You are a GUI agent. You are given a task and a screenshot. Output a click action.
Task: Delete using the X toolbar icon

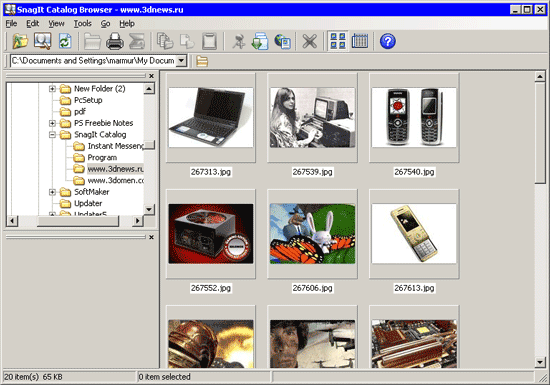pos(310,41)
